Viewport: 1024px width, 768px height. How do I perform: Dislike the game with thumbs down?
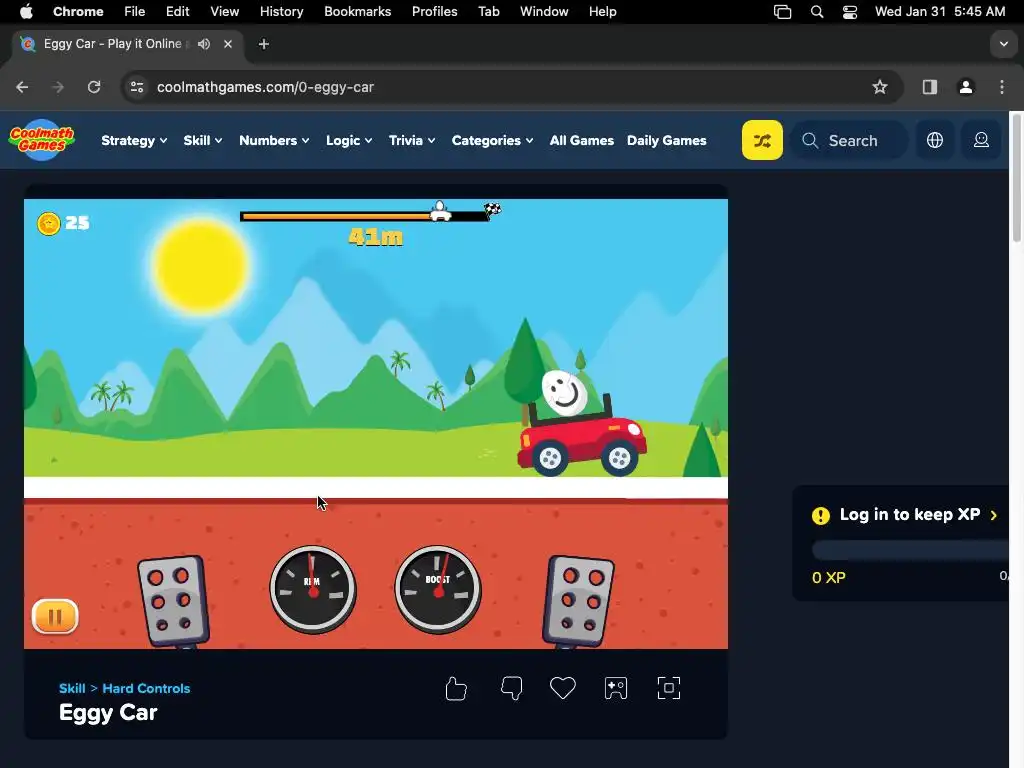coord(511,688)
